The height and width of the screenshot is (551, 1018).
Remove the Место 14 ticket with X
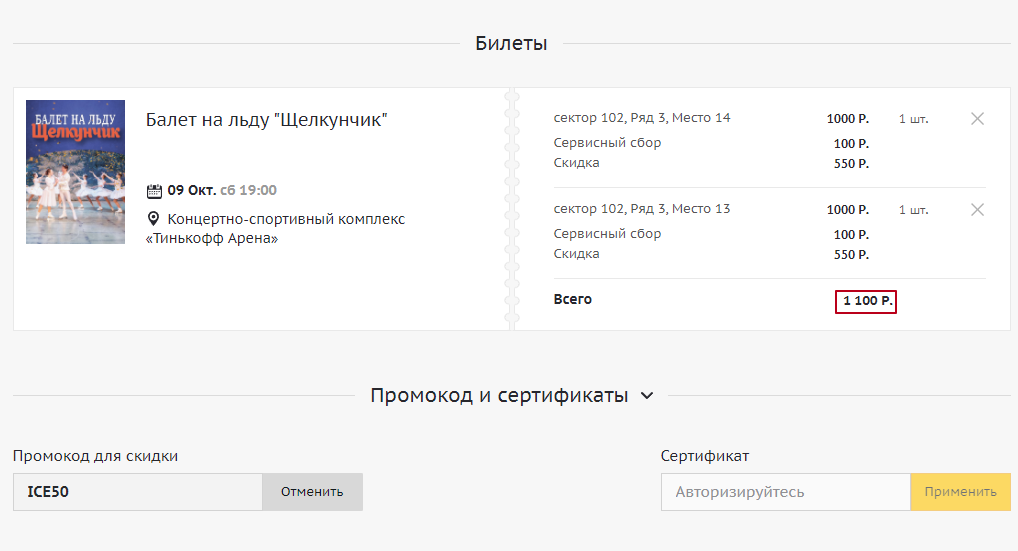point(977,119)
